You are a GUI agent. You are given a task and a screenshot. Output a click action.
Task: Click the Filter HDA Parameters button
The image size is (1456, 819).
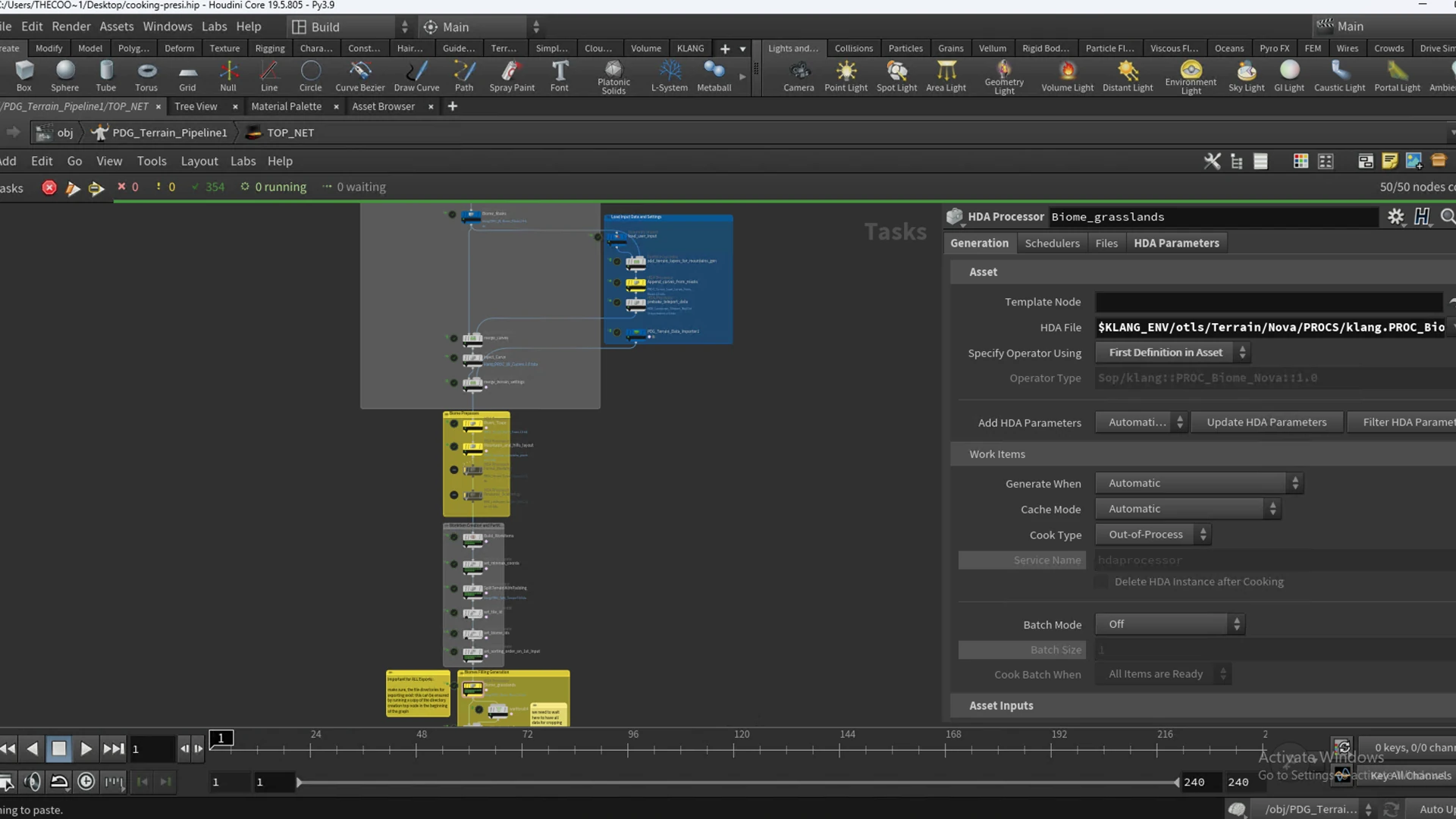coord(1403,422)
